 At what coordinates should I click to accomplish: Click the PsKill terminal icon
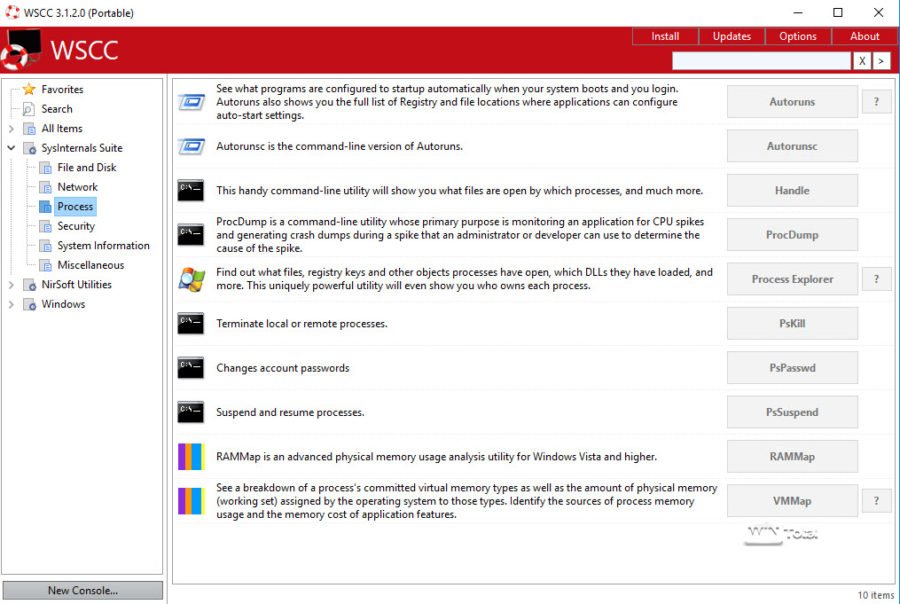(191, 323)
